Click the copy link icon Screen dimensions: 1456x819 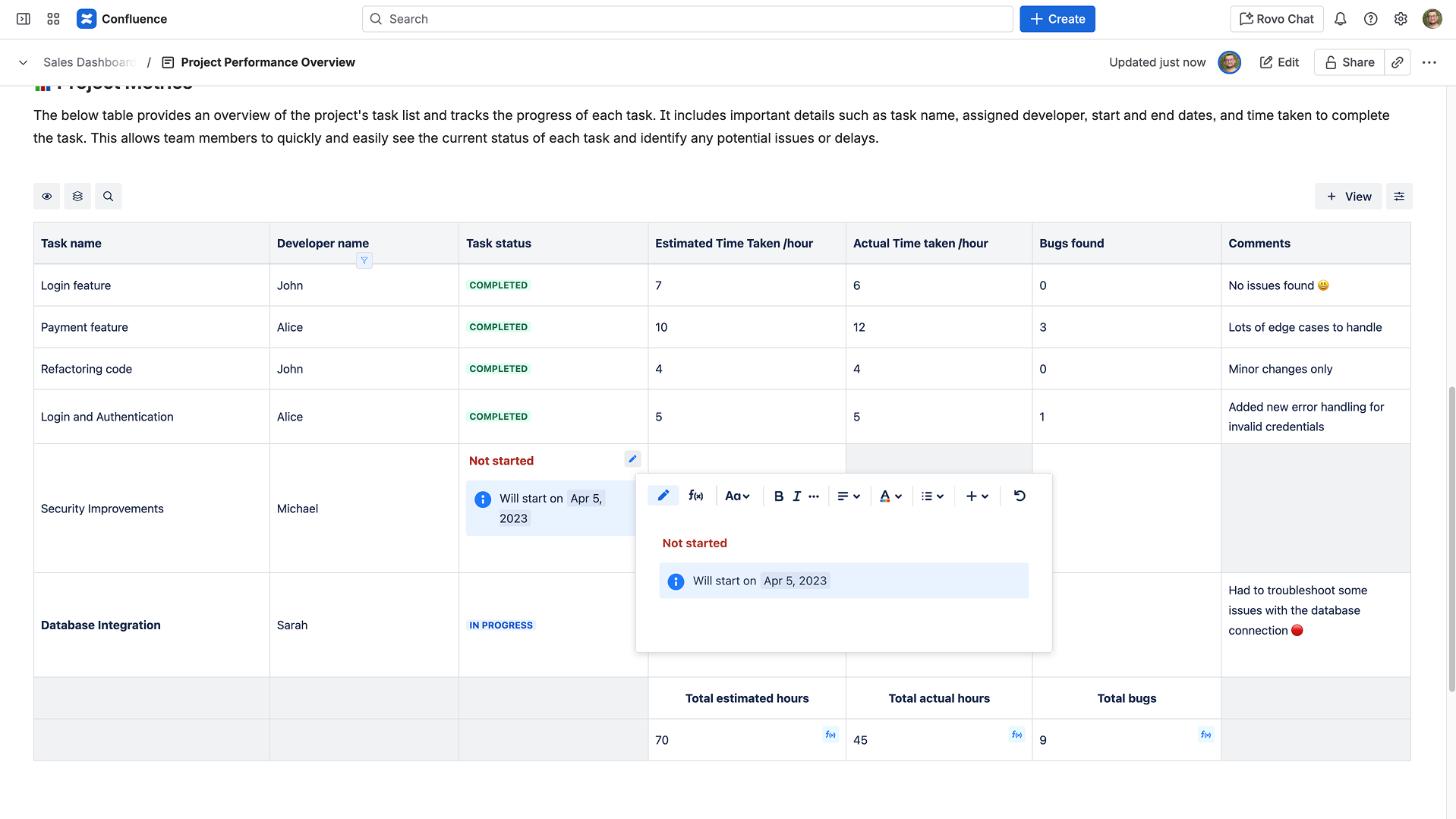(x=1398, y=62)
